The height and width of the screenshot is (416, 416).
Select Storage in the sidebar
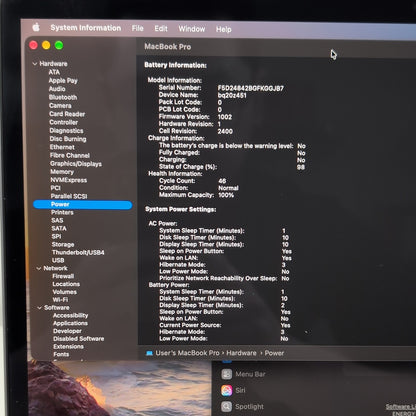point(63,244)
